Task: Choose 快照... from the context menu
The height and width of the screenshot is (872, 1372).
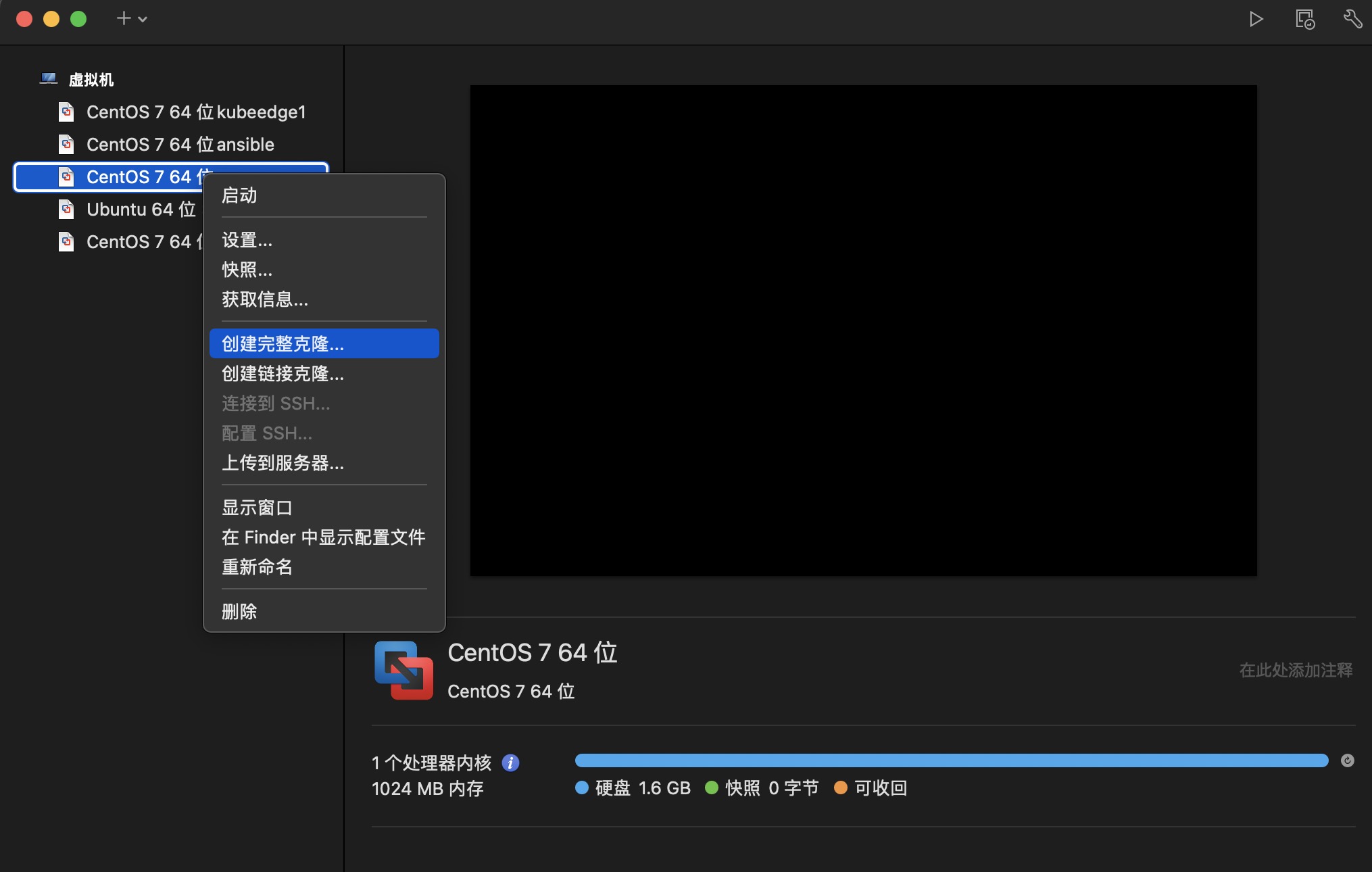Action: [x=324, y=270]
